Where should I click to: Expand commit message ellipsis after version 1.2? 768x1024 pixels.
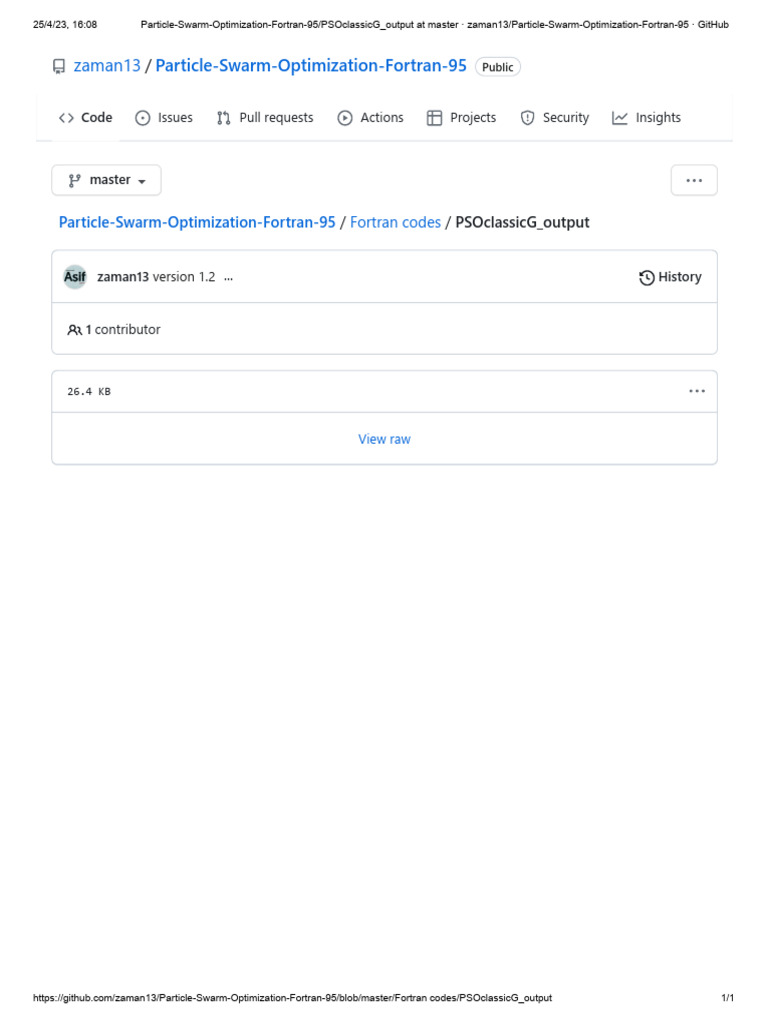(x=229, y=278)
